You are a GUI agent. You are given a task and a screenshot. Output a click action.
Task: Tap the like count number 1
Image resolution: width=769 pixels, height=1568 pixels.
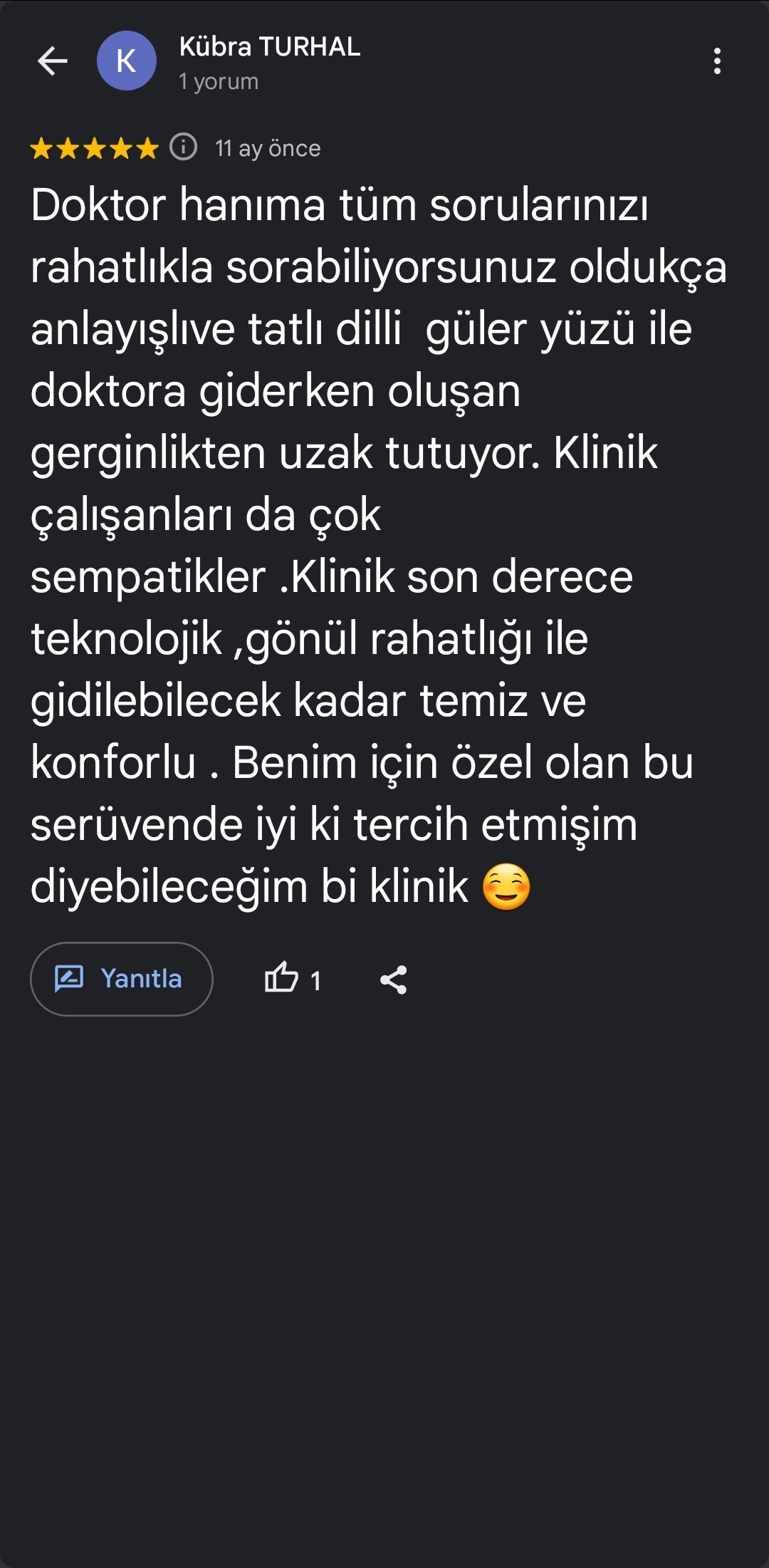tap(315, 981)
